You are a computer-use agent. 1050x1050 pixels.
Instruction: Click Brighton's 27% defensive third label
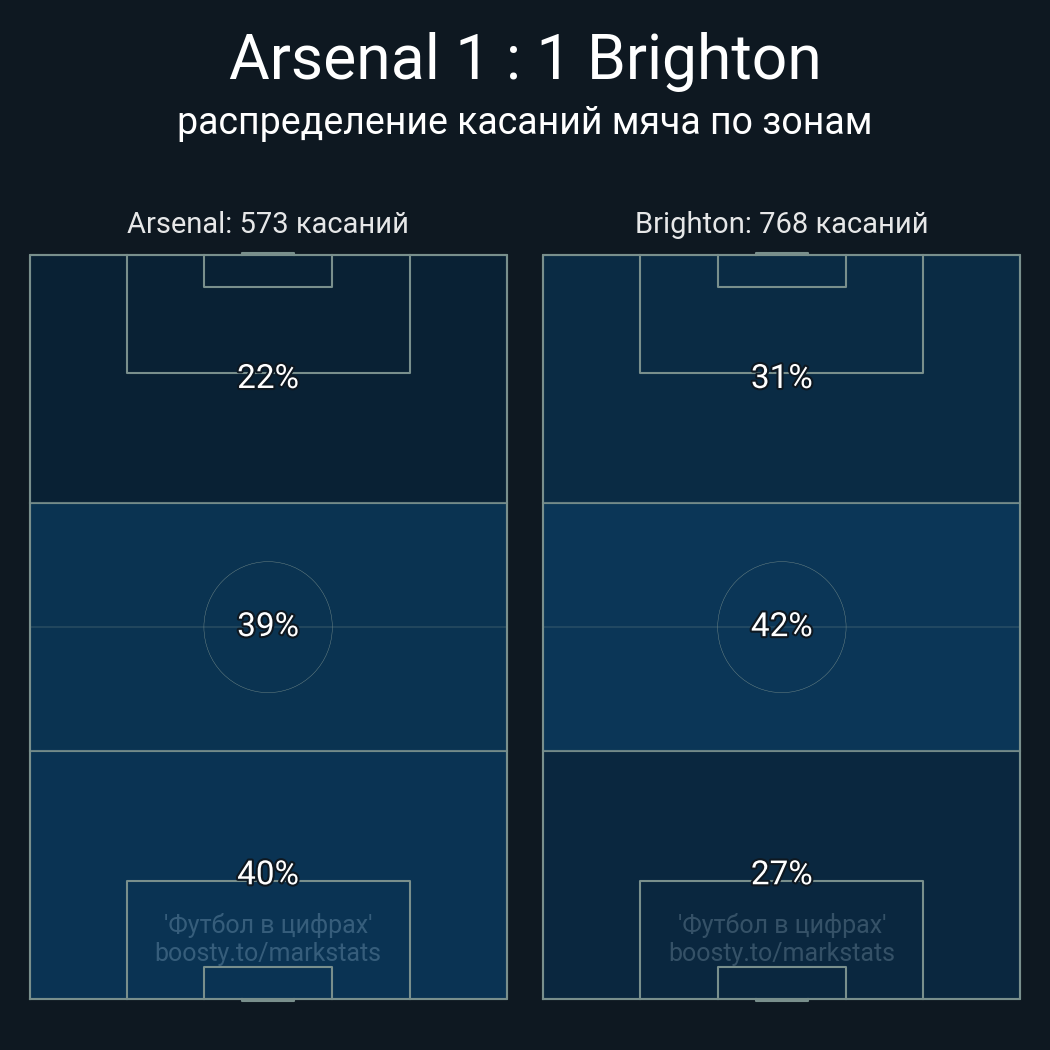(781, 873)
